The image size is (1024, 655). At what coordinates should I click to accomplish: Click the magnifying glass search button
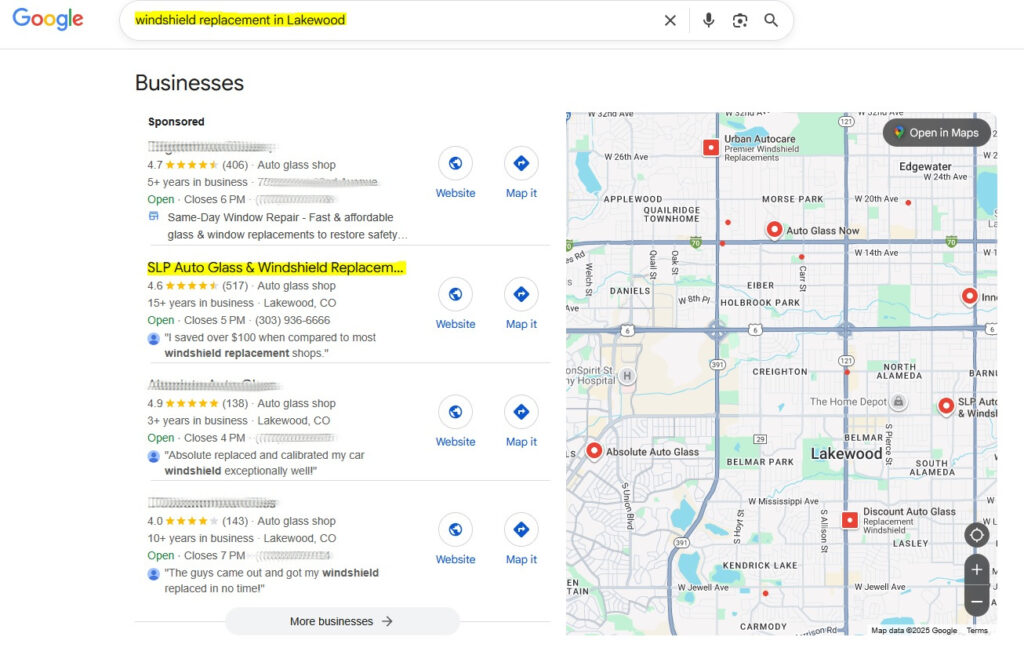tap(771, 21)
